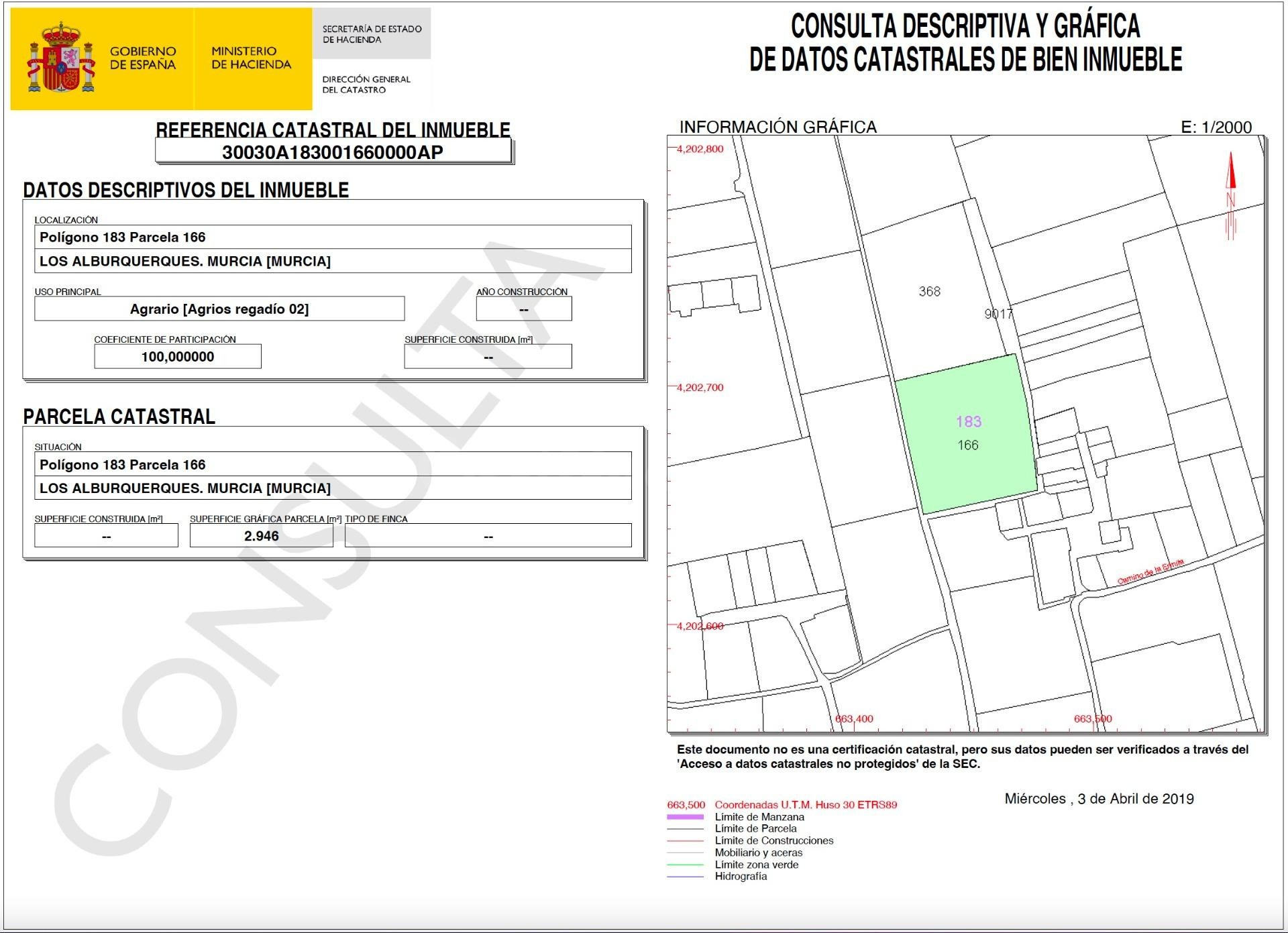Click 'DATOS DESCRIPTIVOS DEL INMUEBLE' heading
1288x933 pixels.
click(x=186, y=190)
